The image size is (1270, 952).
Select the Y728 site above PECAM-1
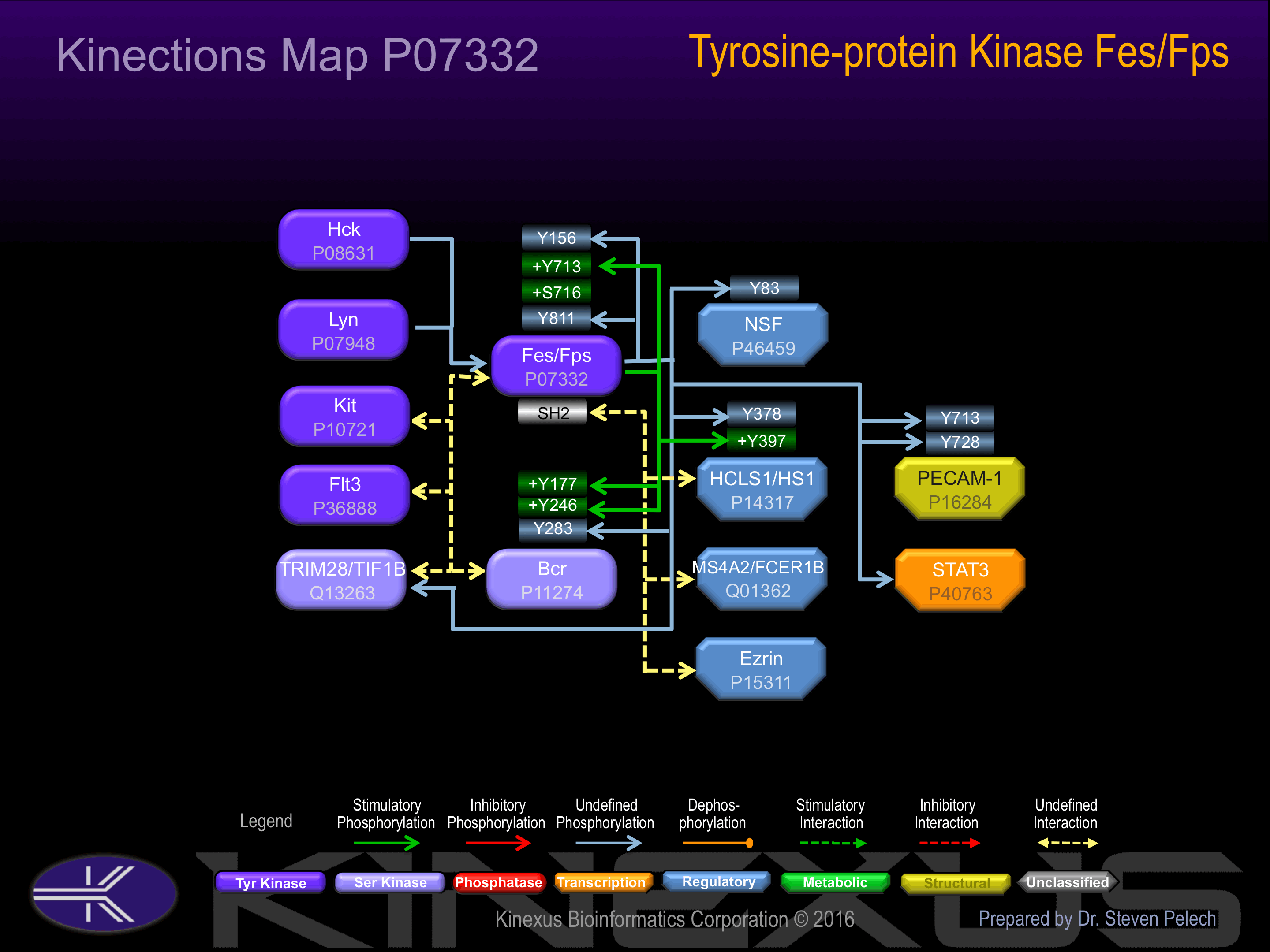pyautogui.click(x=960, y=442)
